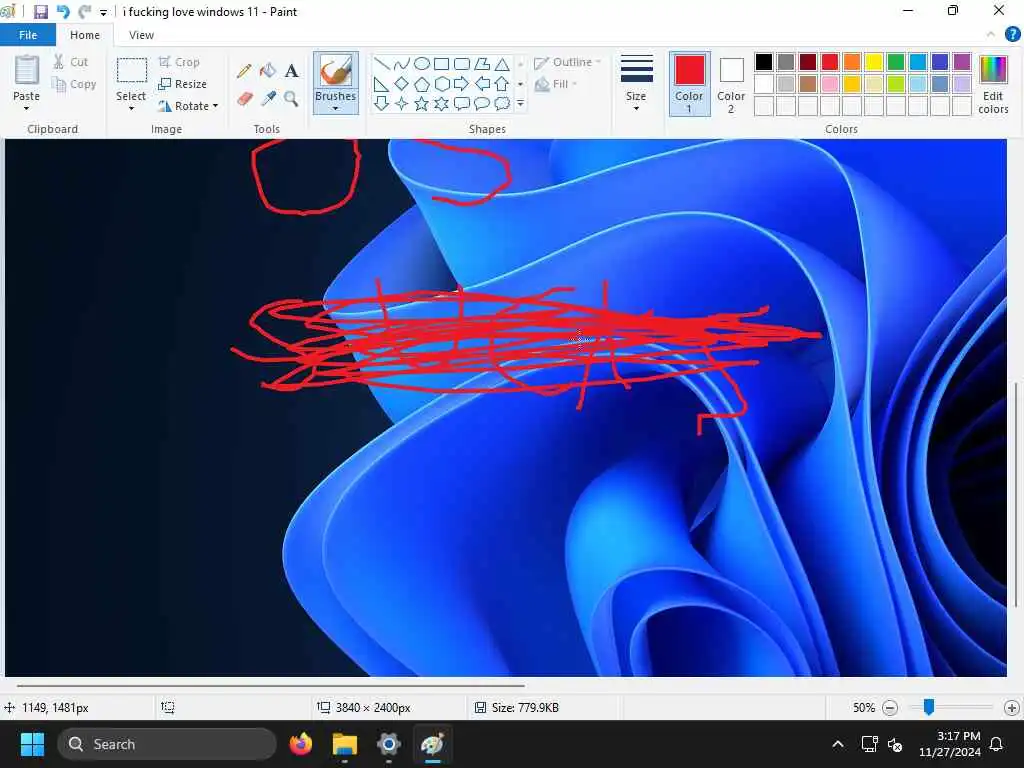This screenshot has width=1024, height=768.
Task: Select the Eraser tool
Action: coord(244,99)
